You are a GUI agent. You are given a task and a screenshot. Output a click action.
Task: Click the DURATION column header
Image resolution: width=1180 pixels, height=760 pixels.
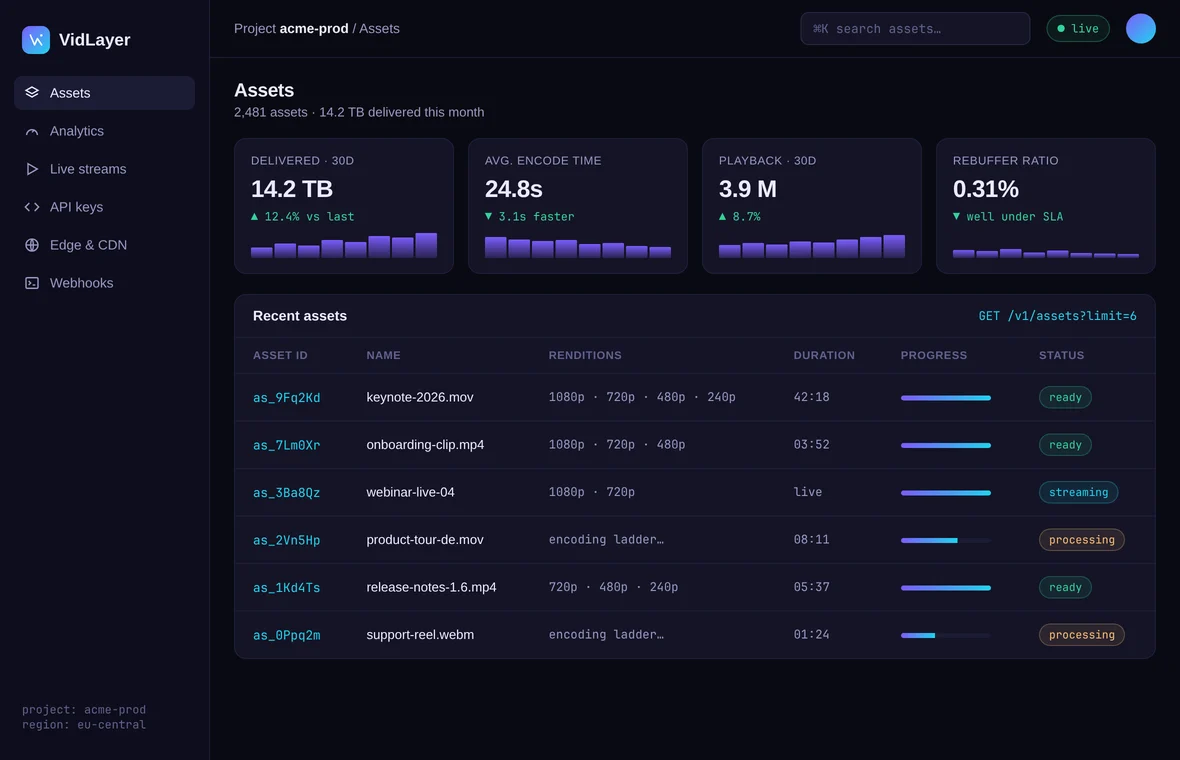tap(824, 355)
